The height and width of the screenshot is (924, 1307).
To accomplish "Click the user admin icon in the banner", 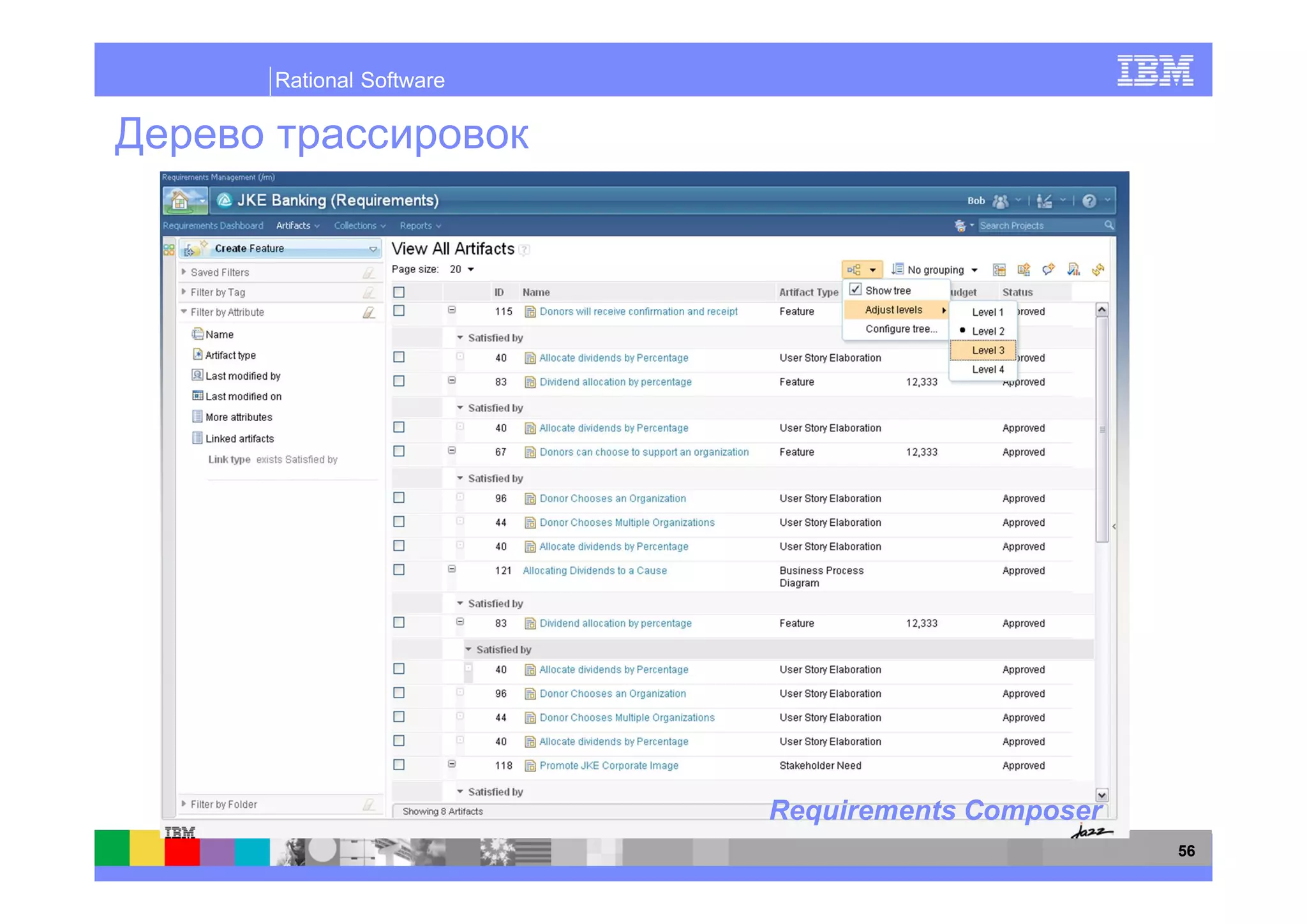I will (x=1045, y=202).
